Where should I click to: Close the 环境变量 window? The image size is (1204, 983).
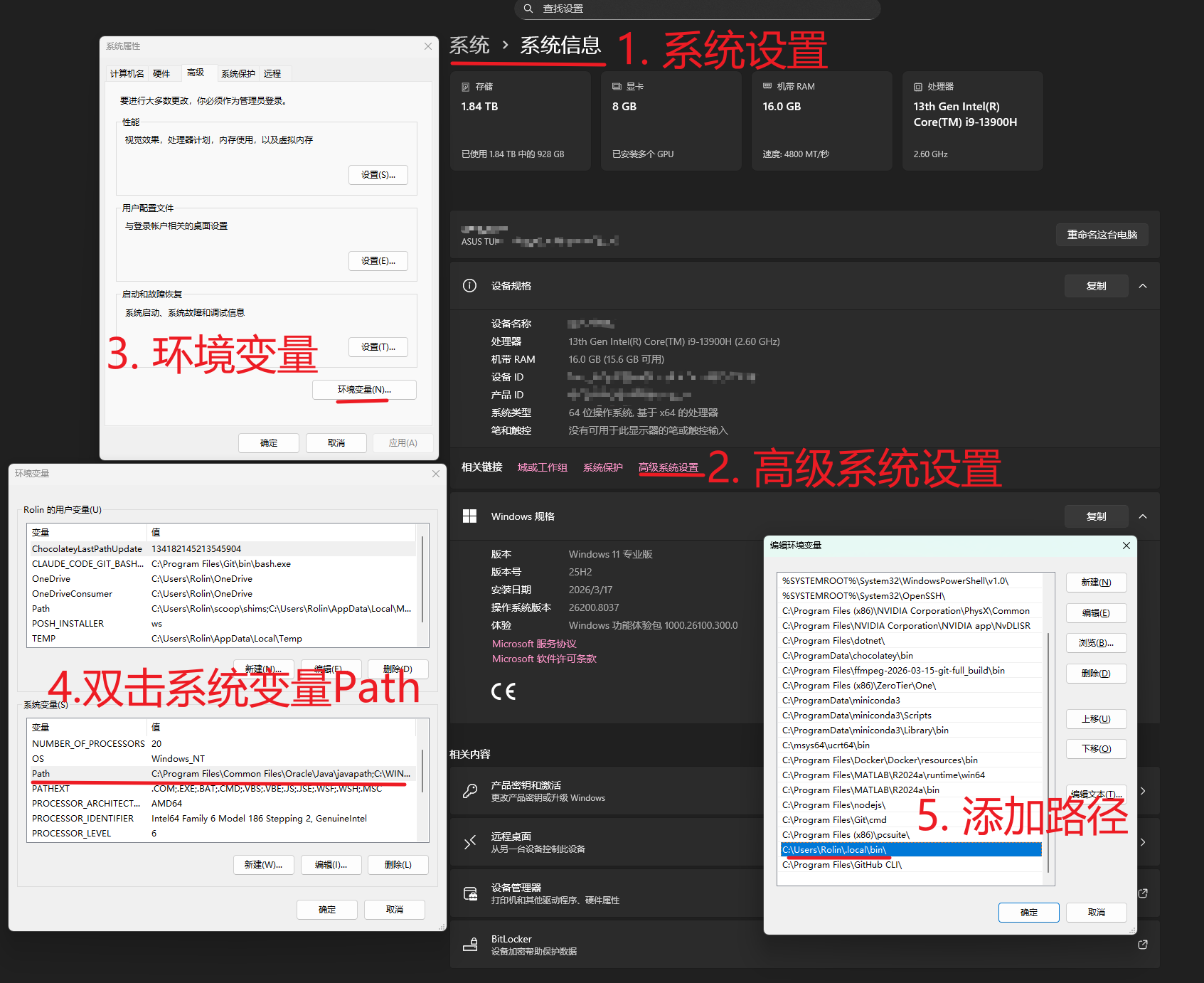436,474
